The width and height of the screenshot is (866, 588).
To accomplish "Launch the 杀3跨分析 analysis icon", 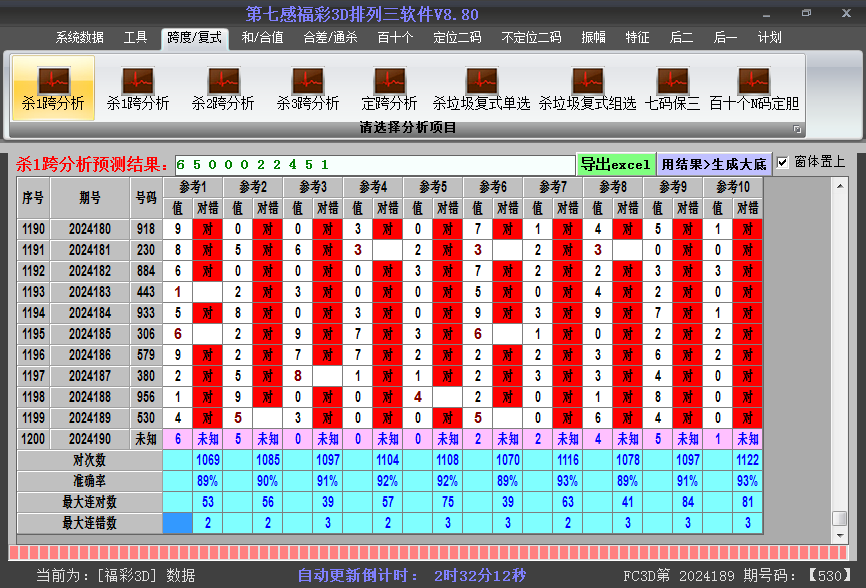I will coord(308,88).
